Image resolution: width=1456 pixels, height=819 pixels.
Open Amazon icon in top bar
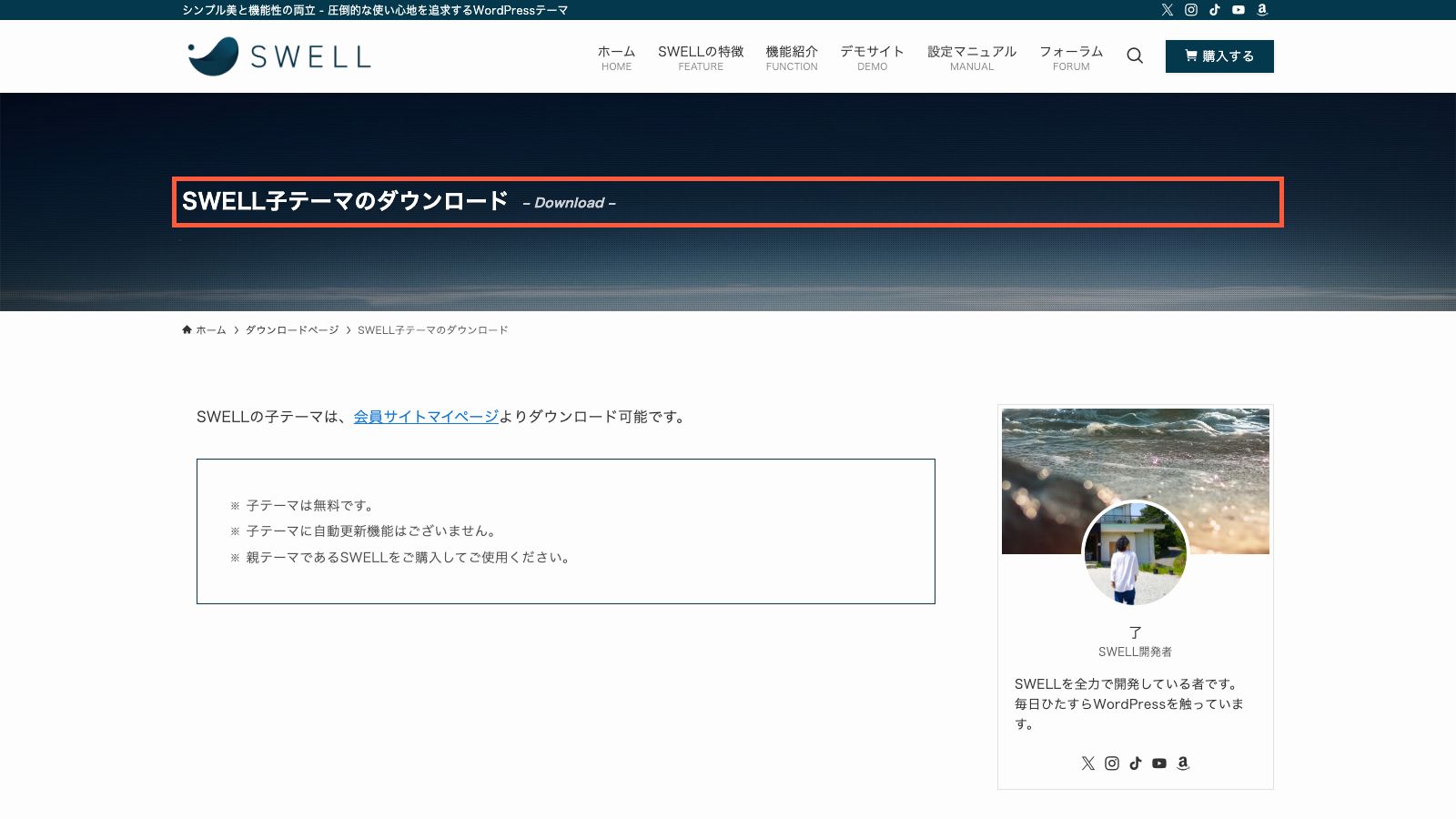(1262, 10)
